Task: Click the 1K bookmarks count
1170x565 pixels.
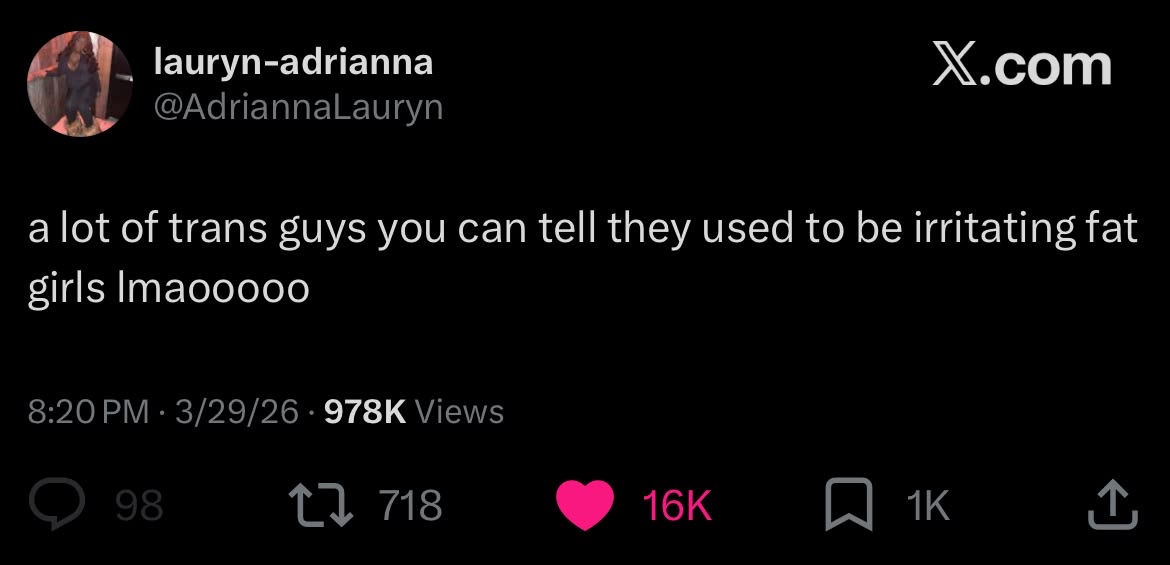Action: click(928, 505)
